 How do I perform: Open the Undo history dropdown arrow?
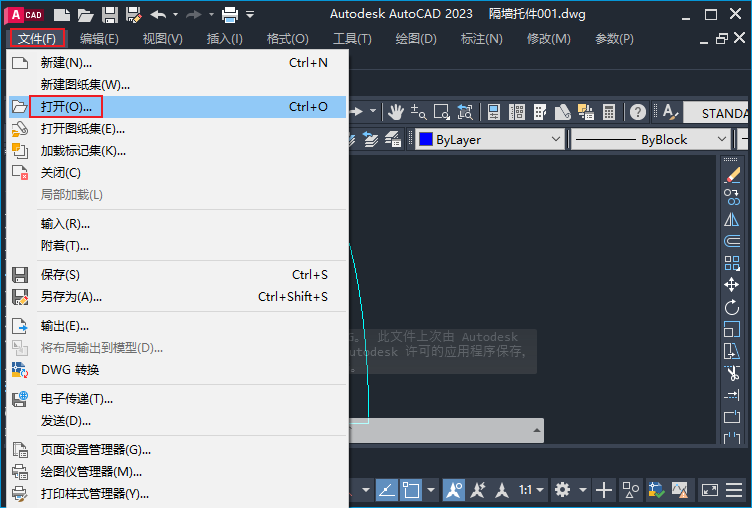tap(175, 15)
